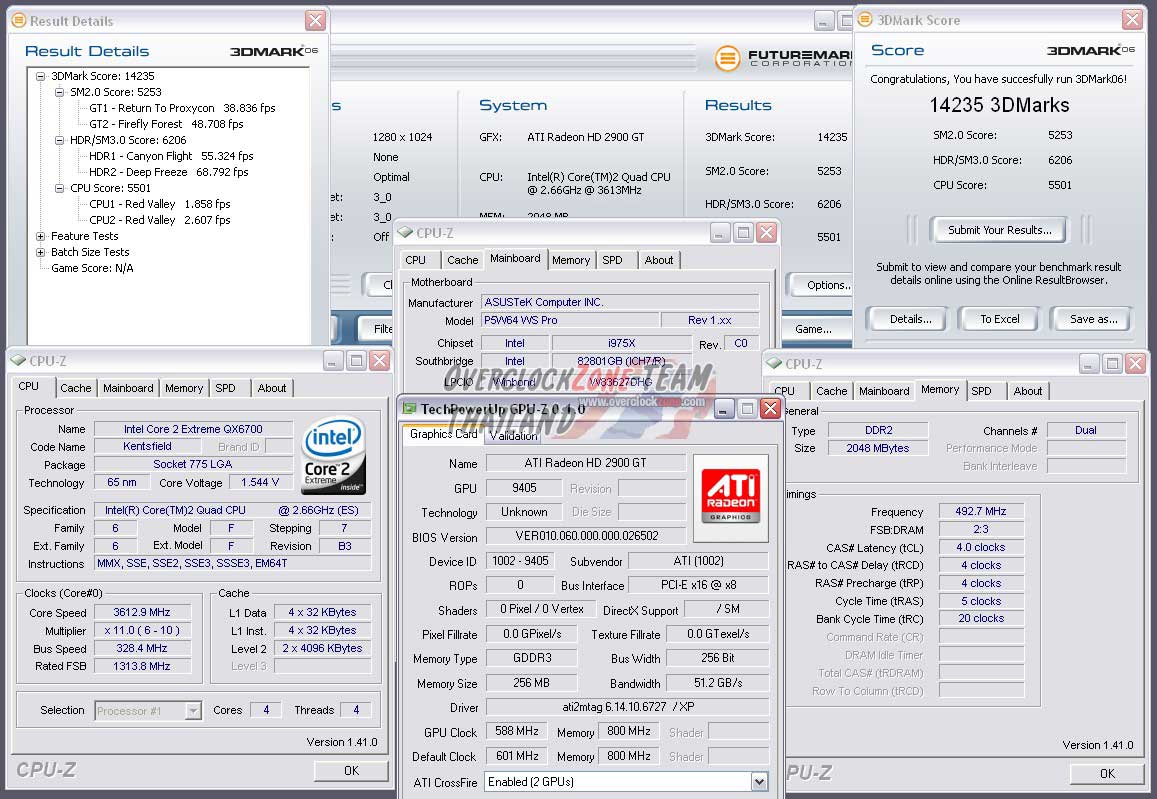
Task: Export score with To Excel button
Action: [1000, 319]
